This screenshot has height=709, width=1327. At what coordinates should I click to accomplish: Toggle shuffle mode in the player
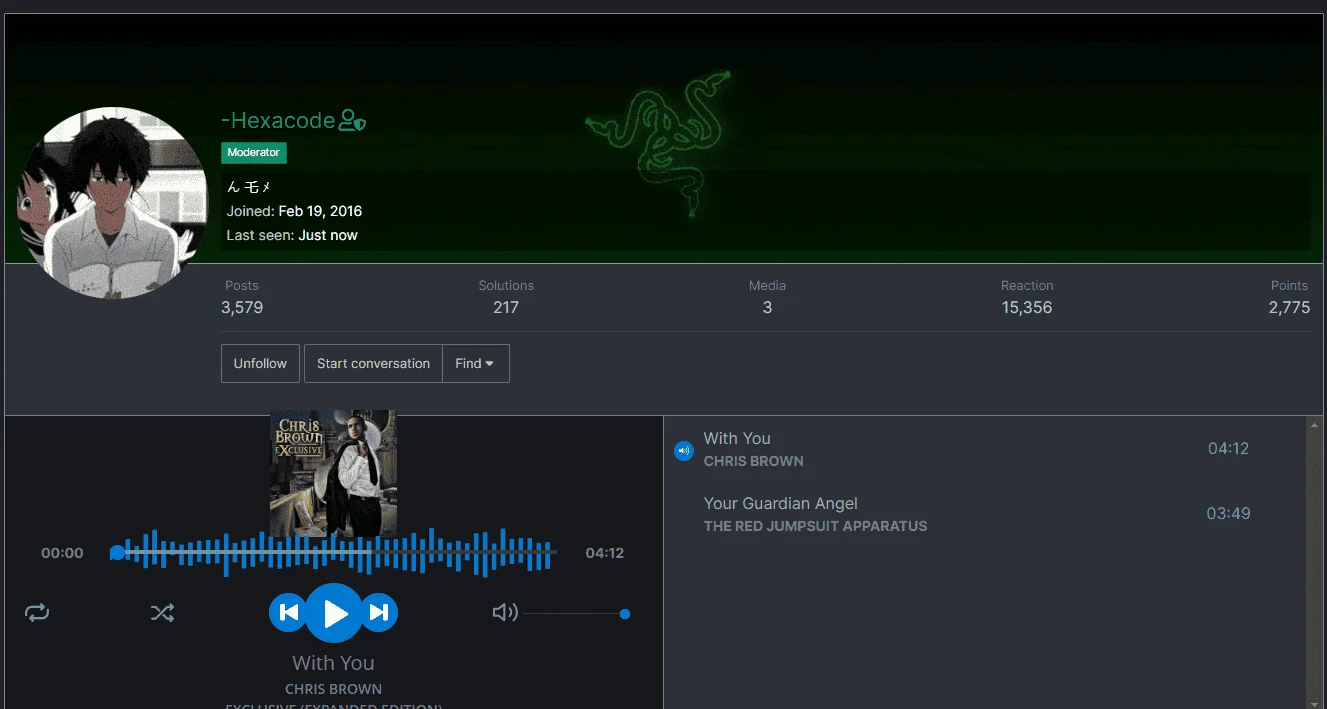coord(162,613)
